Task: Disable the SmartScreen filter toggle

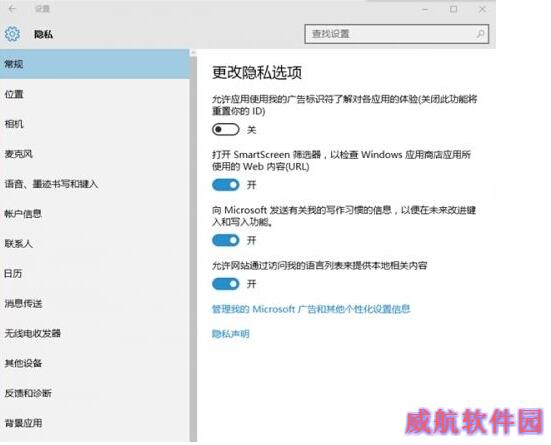Action: [226, 185]
